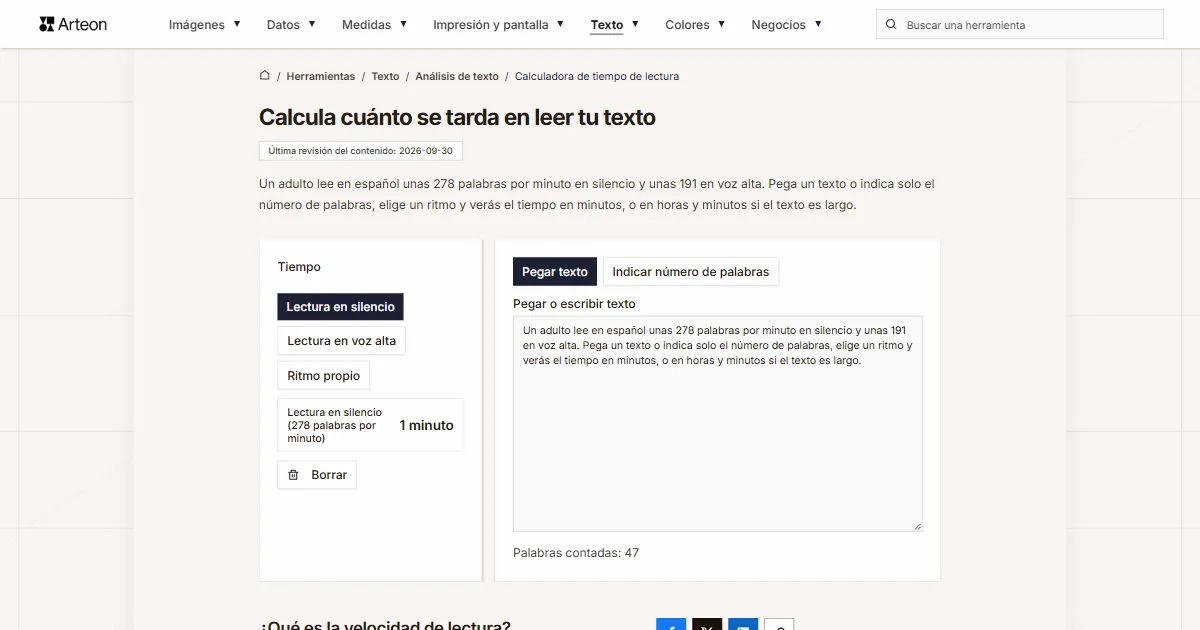The image size is (1200, 630).
Task: Click the Última revisión del contenido date badge
Action: pos(361,151)
